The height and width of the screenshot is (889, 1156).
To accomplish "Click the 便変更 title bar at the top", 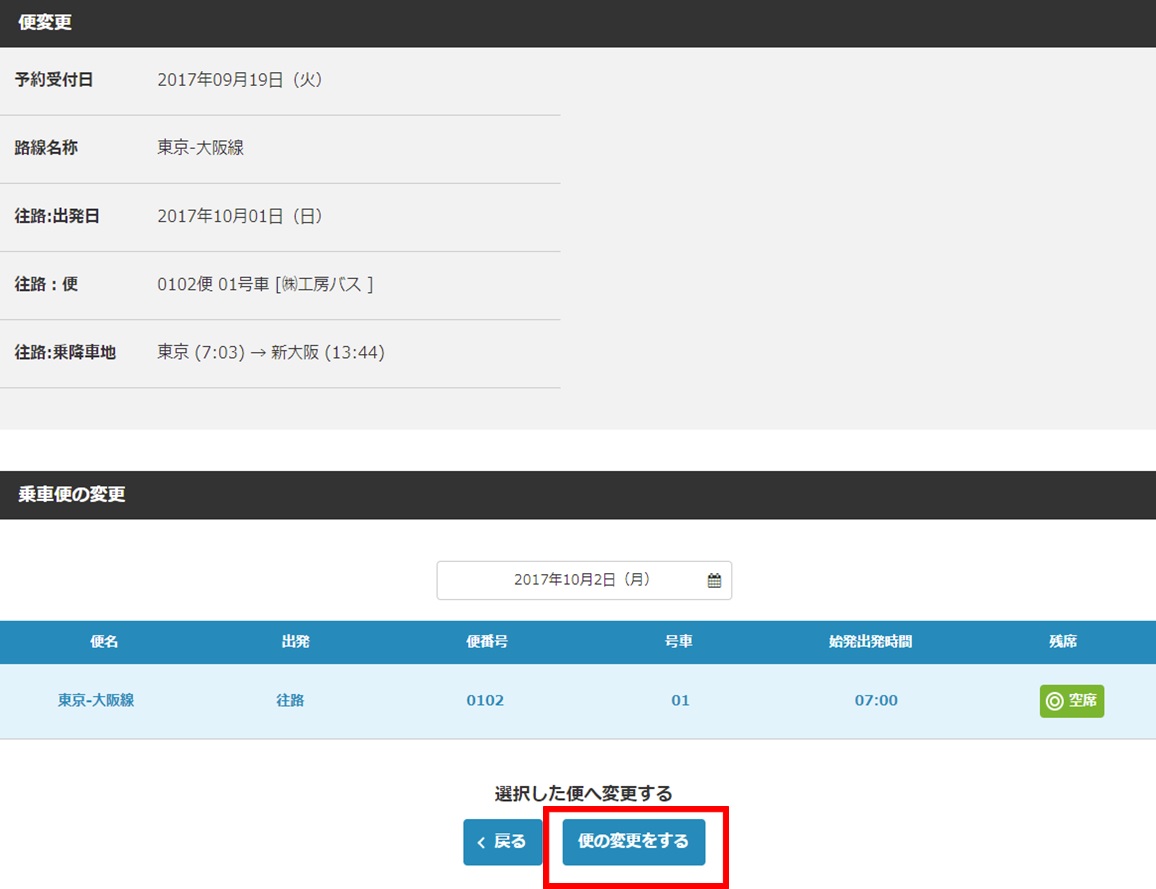I will [46, 23].
